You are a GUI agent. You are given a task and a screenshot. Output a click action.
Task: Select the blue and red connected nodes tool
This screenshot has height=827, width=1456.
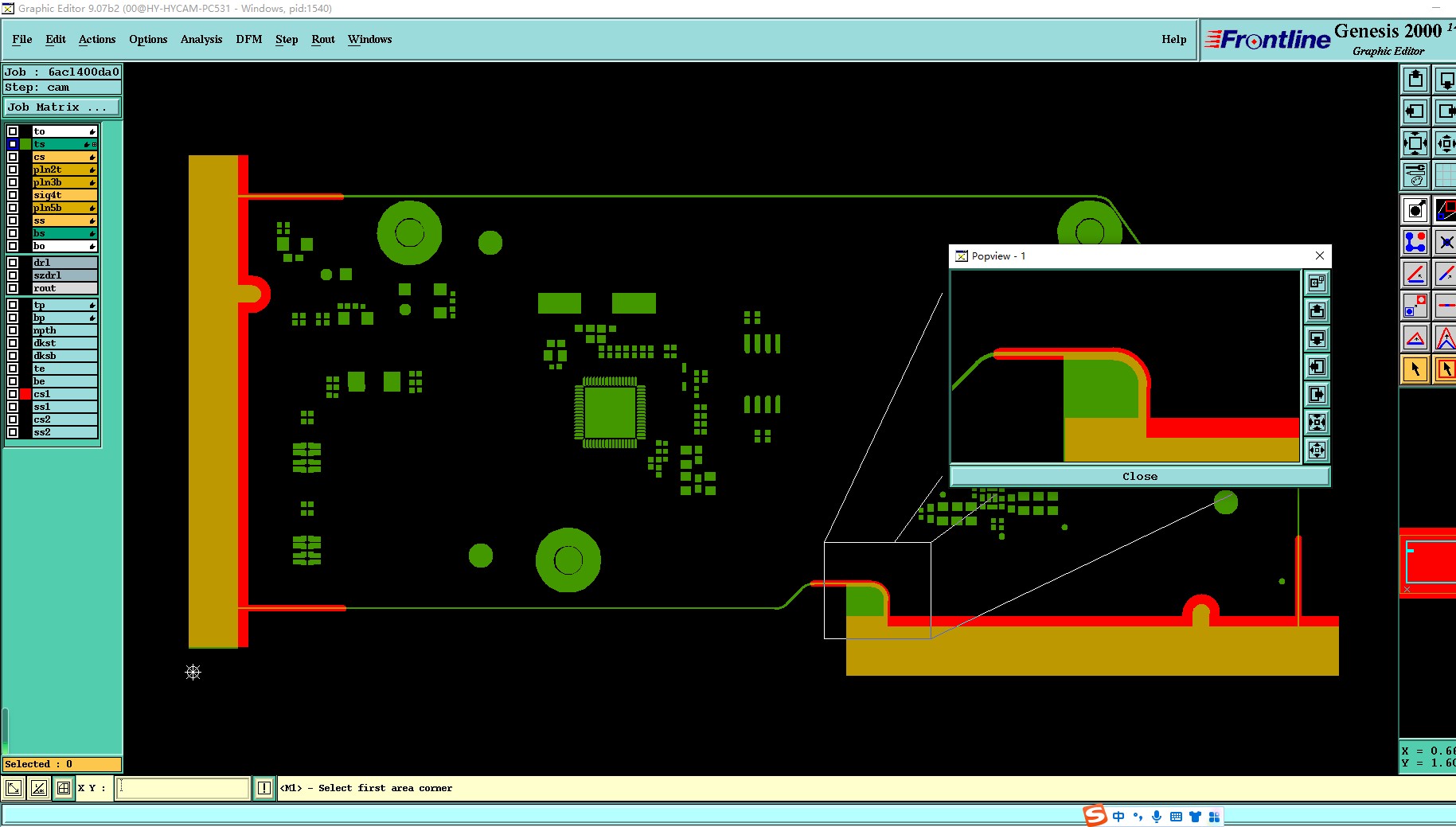1415,242
